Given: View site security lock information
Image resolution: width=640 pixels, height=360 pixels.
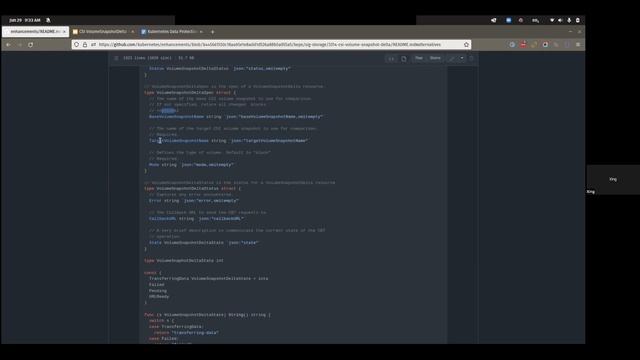Looking at the screenshot, I should click(x=85, y=44).
